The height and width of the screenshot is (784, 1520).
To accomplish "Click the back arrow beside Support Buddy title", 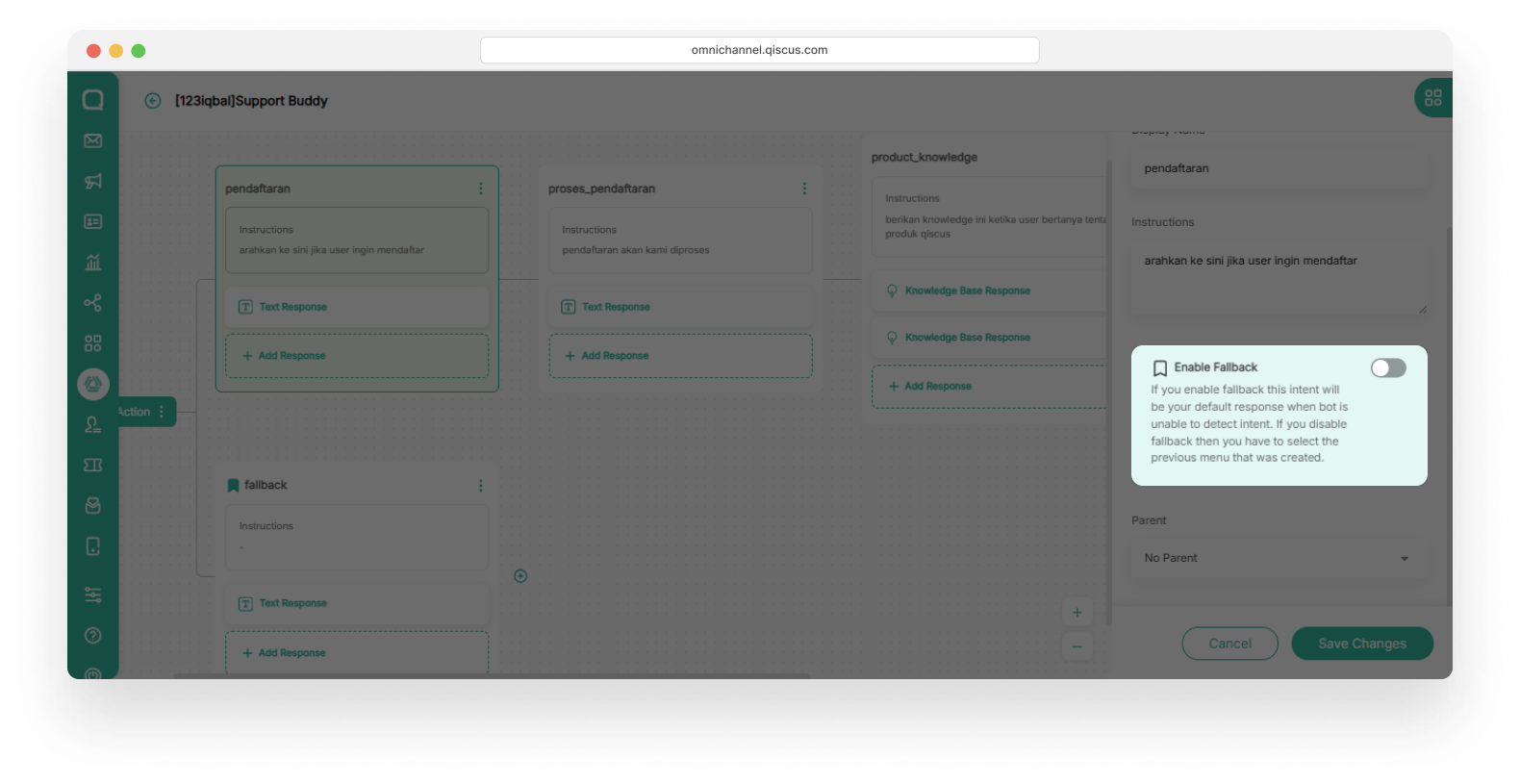I will tap(152, 101).
